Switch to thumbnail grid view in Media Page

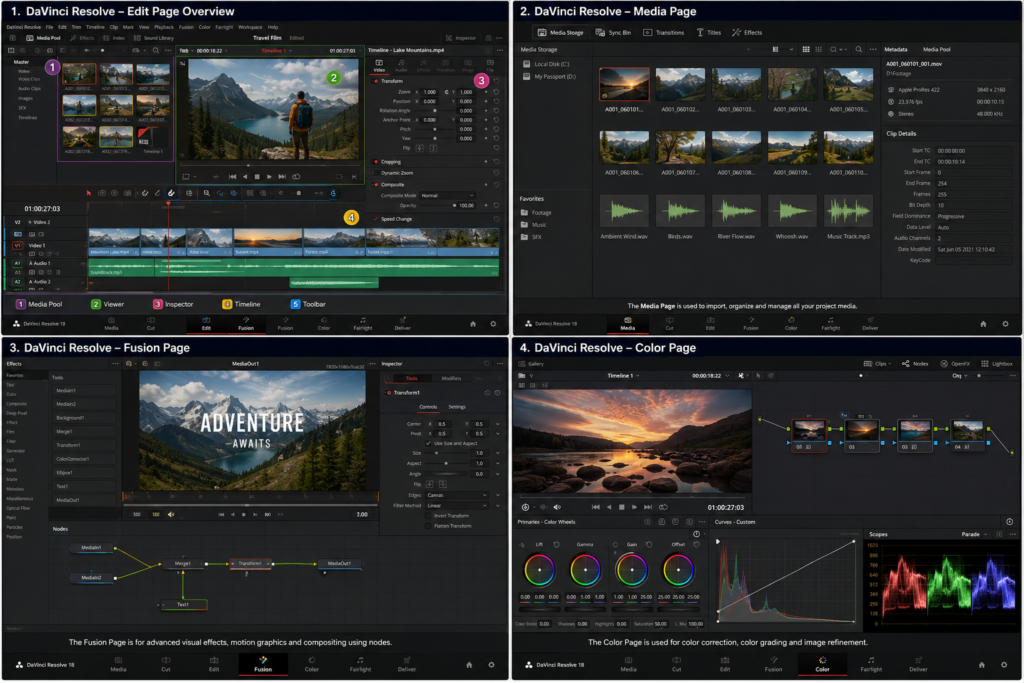pyautogui.click(x=806, y=50)
